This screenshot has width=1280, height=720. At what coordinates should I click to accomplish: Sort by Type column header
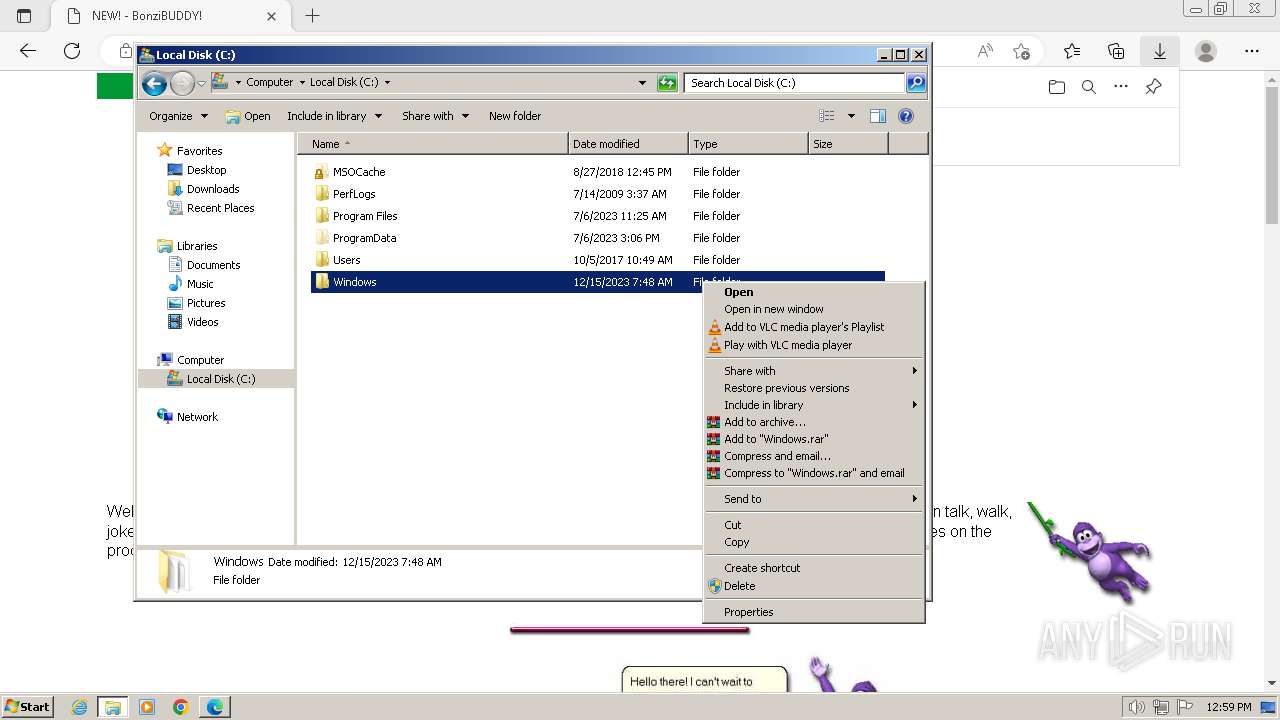[x=748, y=144]
